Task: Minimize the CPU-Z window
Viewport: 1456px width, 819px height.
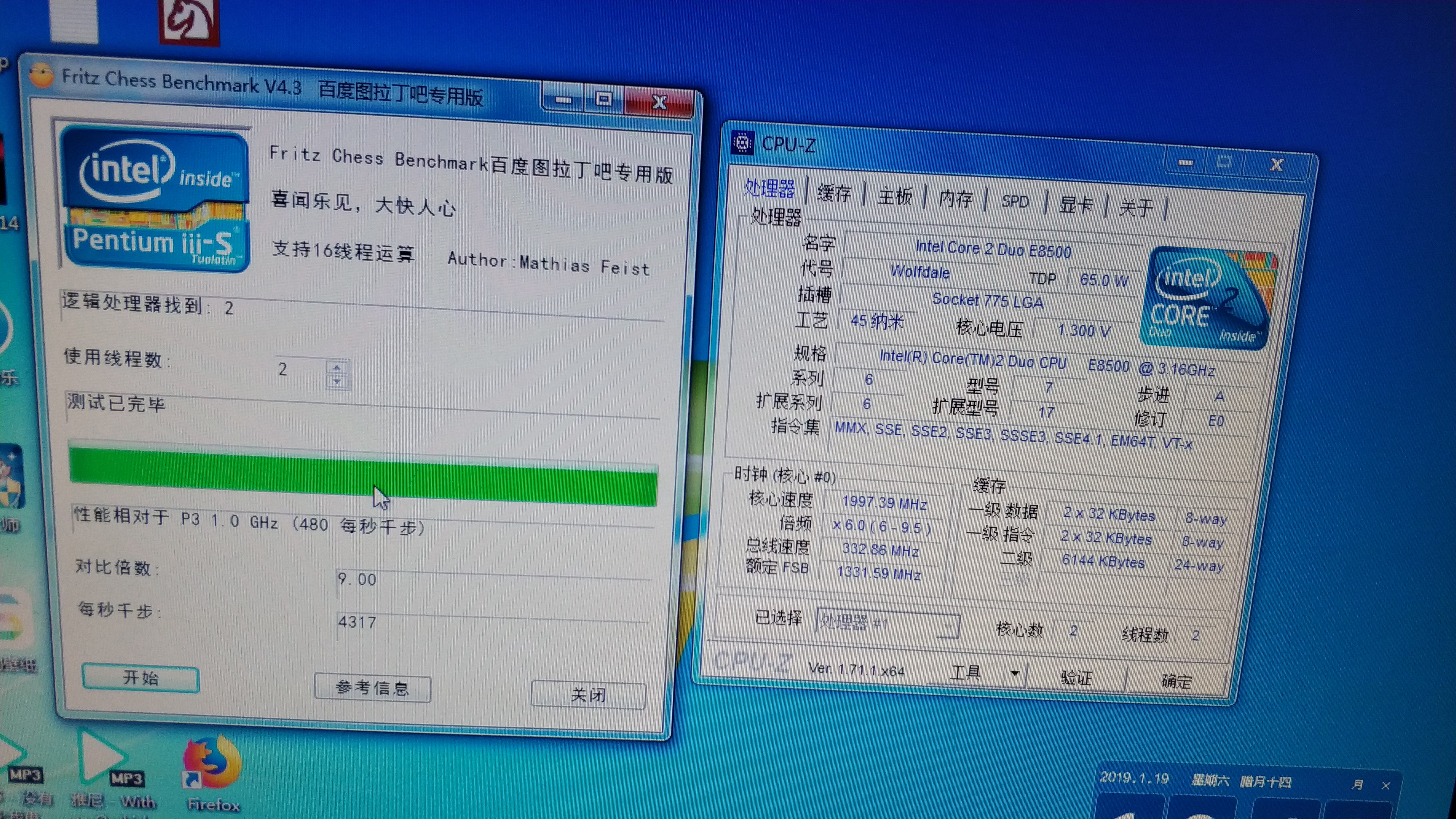Action: click(1185, 162)
